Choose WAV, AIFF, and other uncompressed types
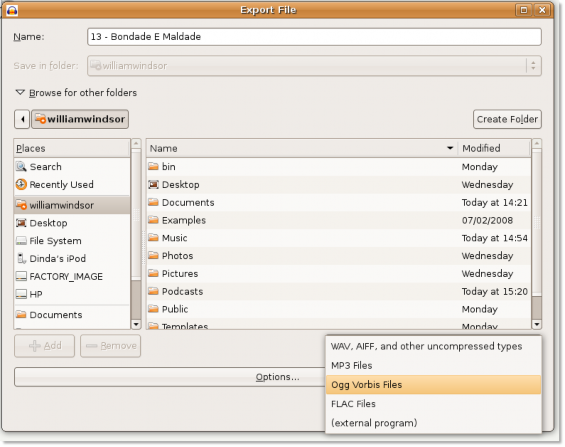Viewport: 565px width, 447px height. (433, 346)
